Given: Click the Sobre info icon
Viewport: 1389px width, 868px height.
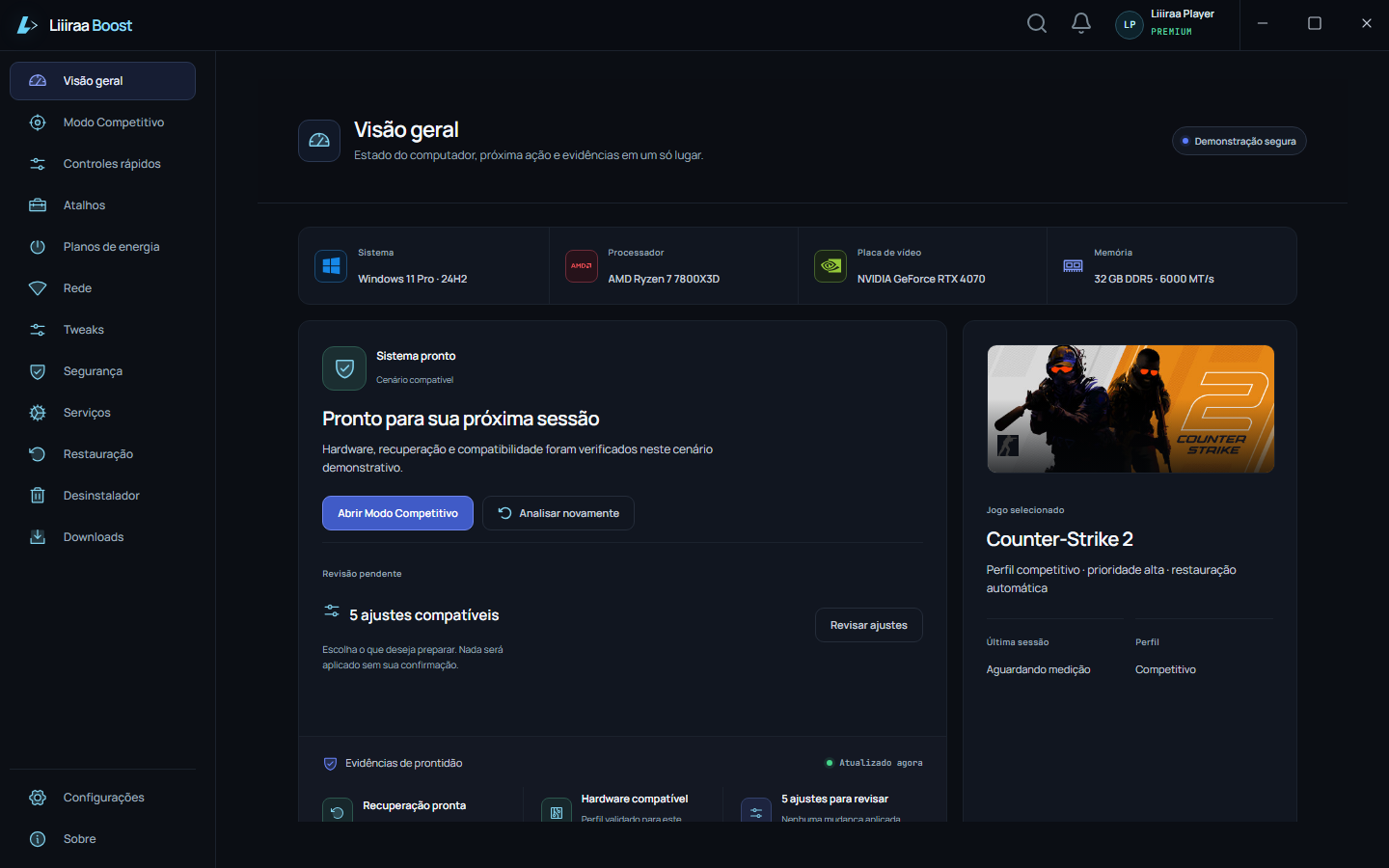Looking at the screenshot, I should (38, 839).
